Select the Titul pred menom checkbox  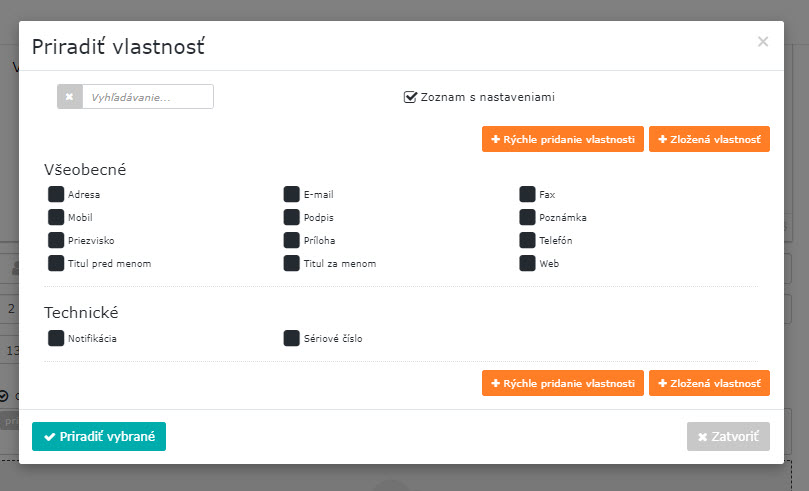[56, 263]
